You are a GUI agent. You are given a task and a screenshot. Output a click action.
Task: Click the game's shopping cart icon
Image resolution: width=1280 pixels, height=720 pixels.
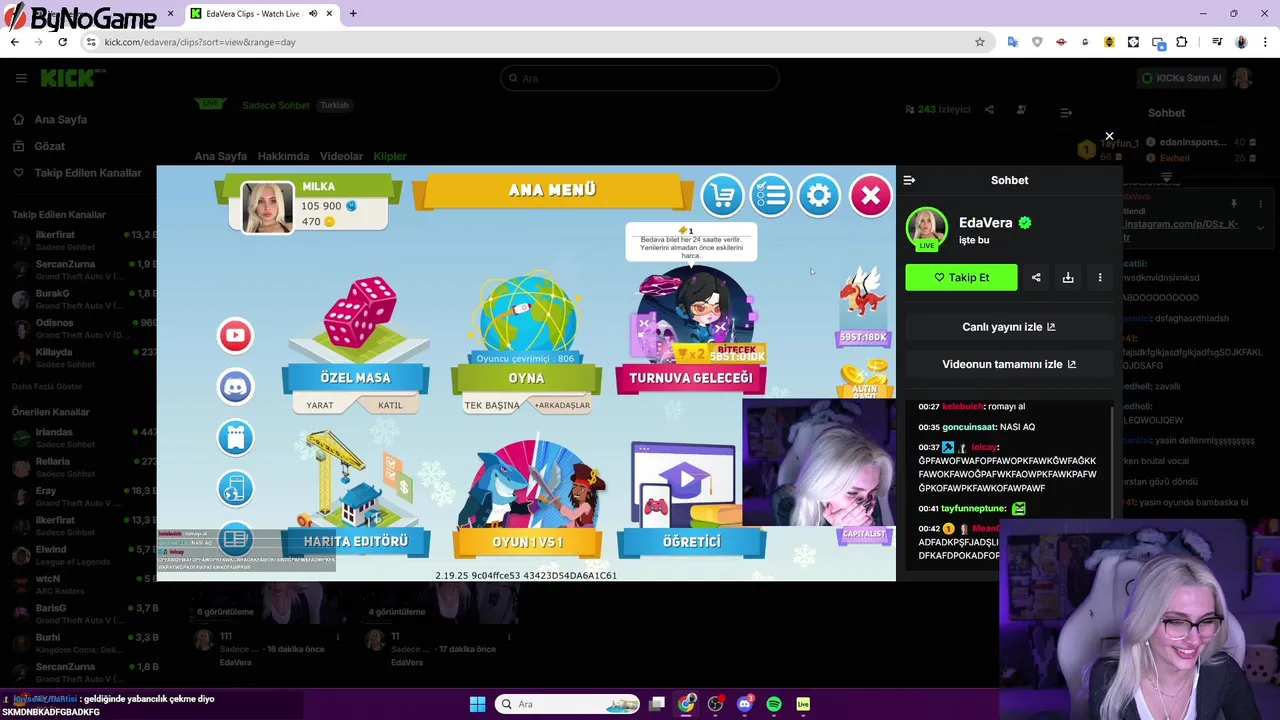coord(722,195)
